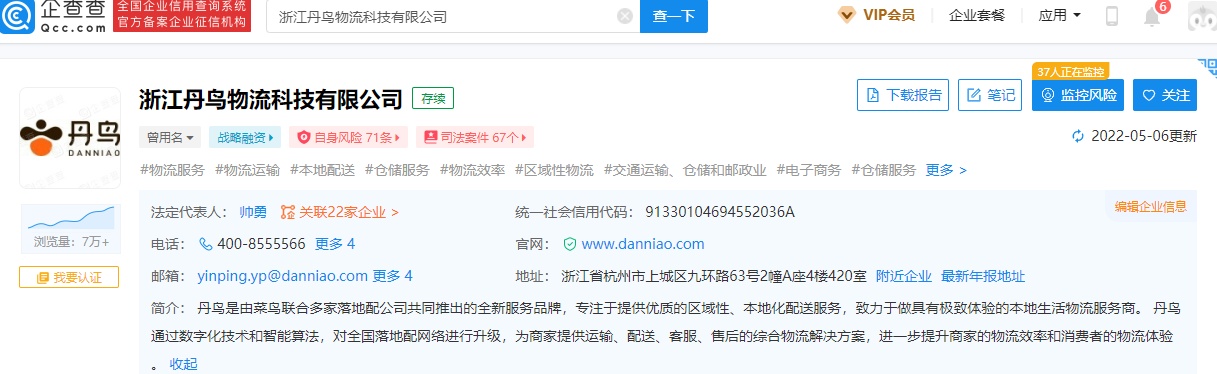
Task: Open the Qcc.com logo homepage
Action: tap(54, 17)
